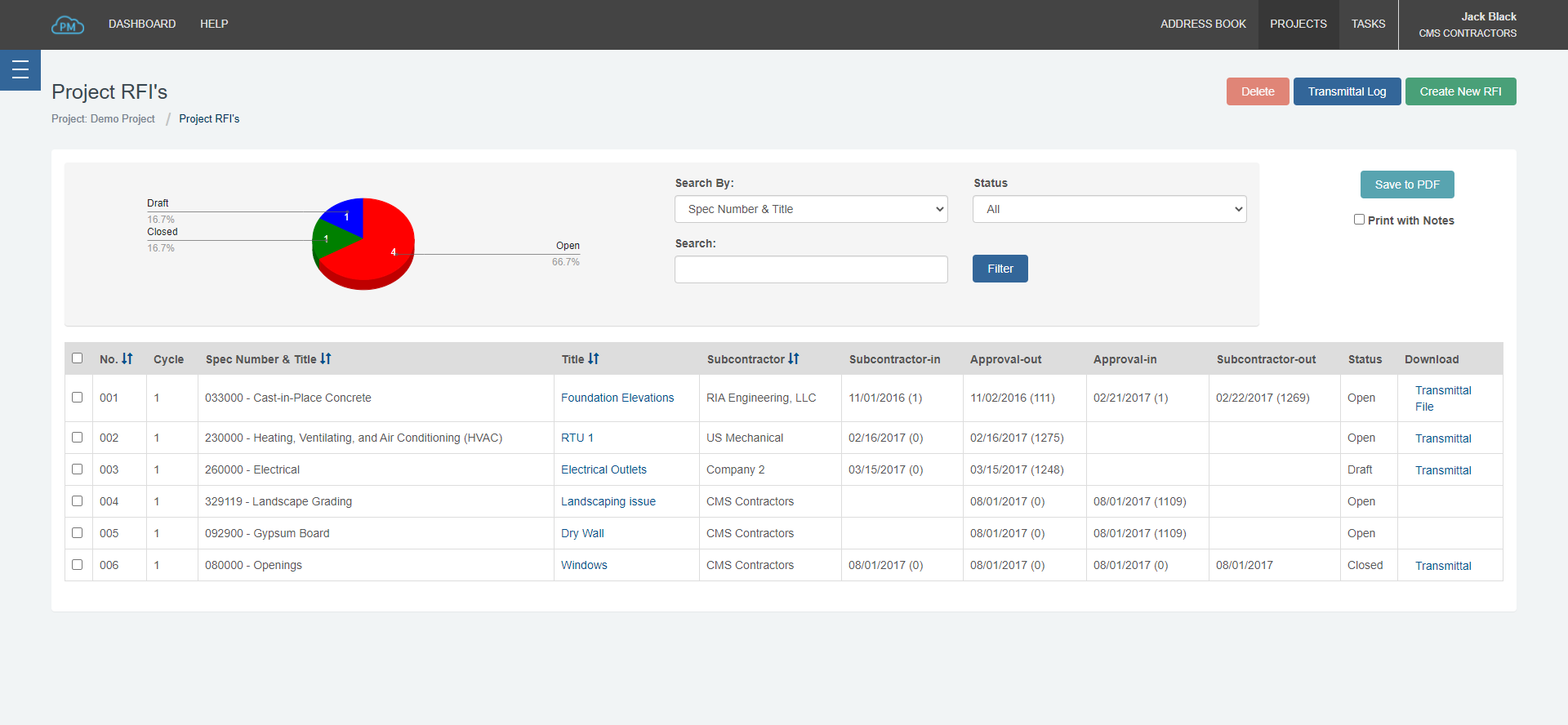Open the Status filter dropdown
The image size is (1568, 725).
[x=1110, y=209]
